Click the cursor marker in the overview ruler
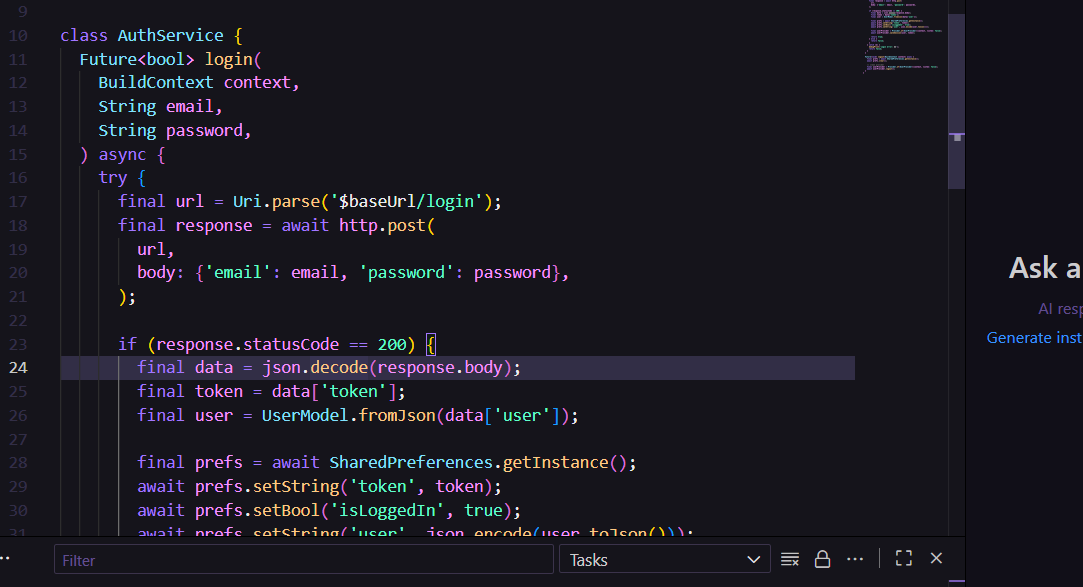The image size is (1083, 587). 957,136
